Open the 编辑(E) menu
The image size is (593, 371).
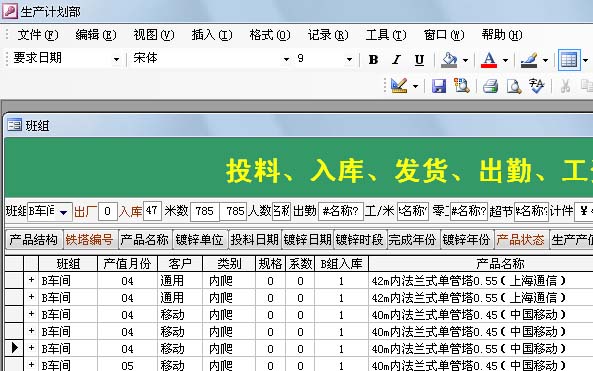coord(96,35)
